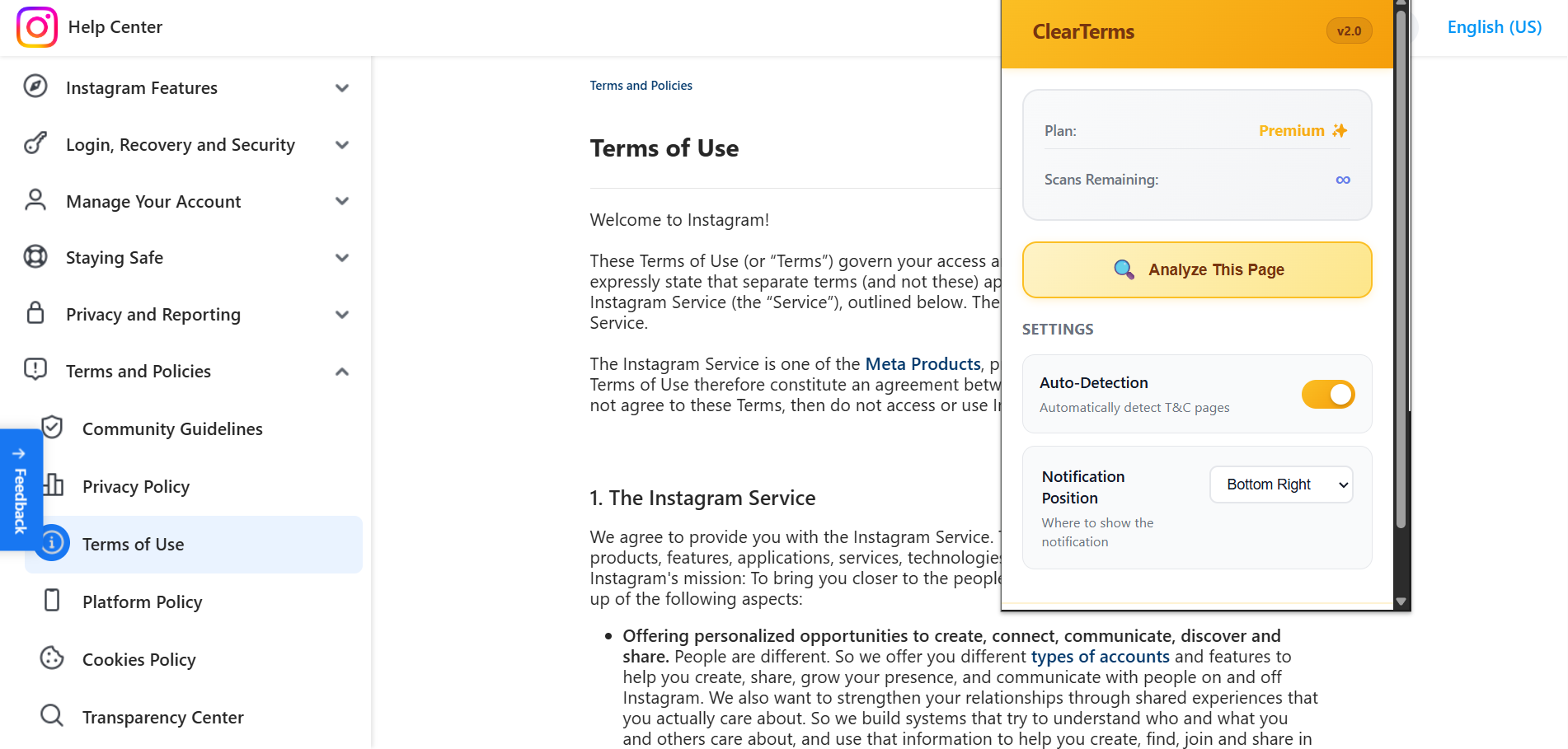
Task: Click the lifebuoy icon beside Staying Safe
Action: point(35,256)
